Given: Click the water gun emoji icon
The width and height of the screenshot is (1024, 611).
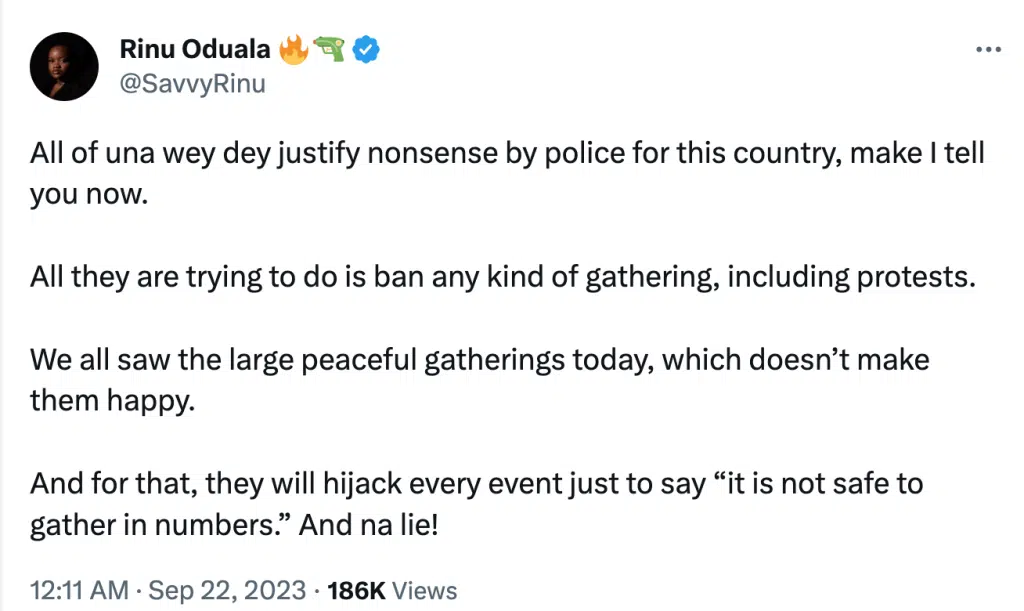Looking at the screenshot, I should pos(330,49).
